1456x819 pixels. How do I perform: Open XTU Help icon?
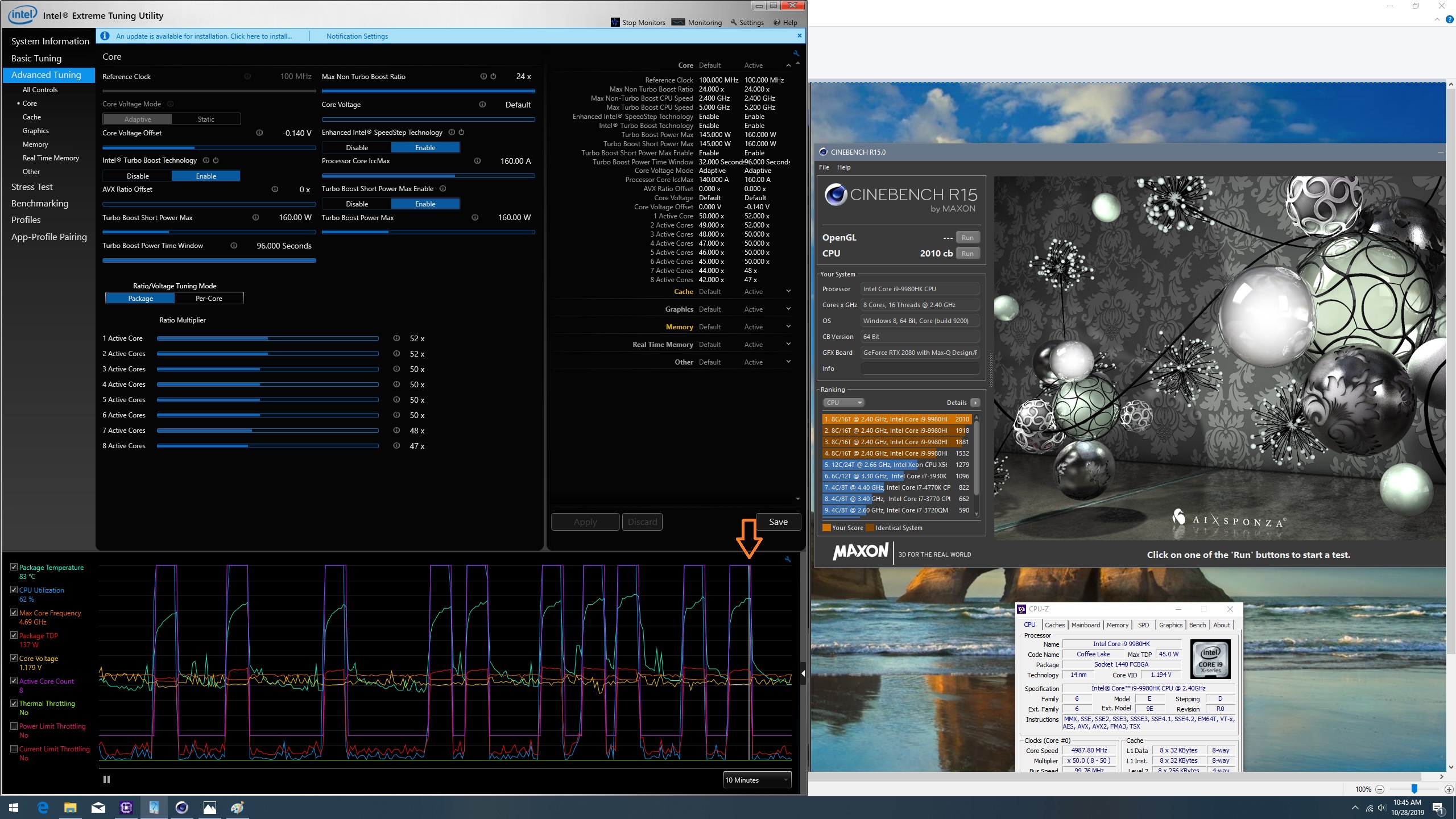(x=777, y=22)
